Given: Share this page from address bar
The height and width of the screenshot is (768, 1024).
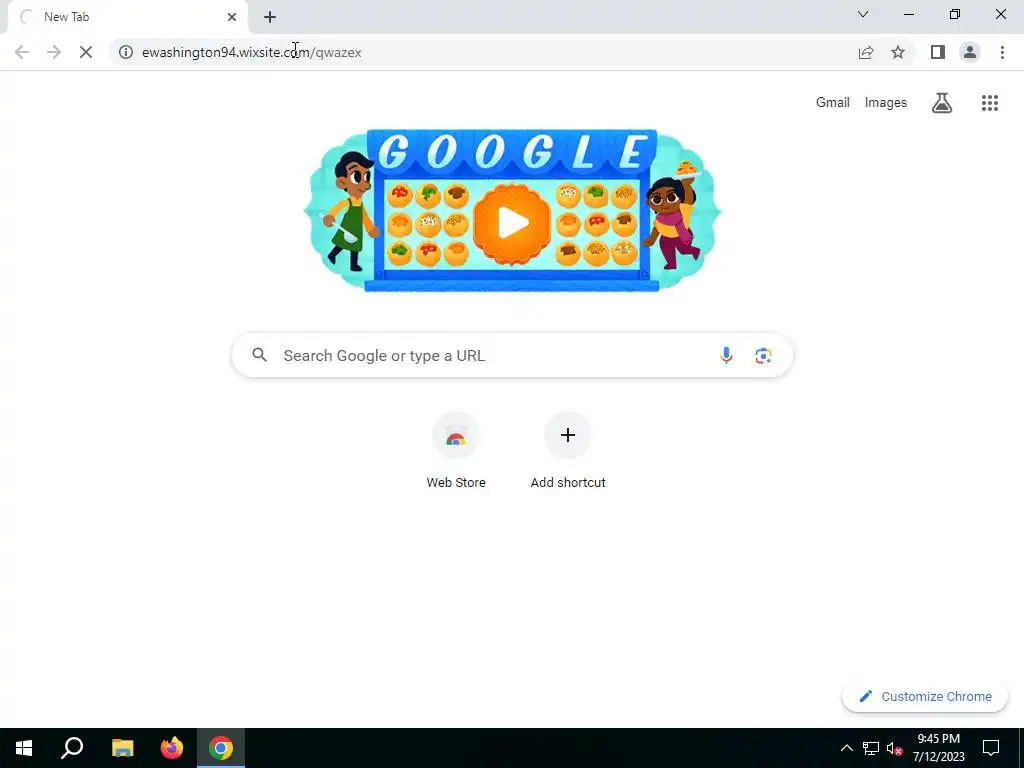Looking at the screenshot, I should click(x=865, y=52).
